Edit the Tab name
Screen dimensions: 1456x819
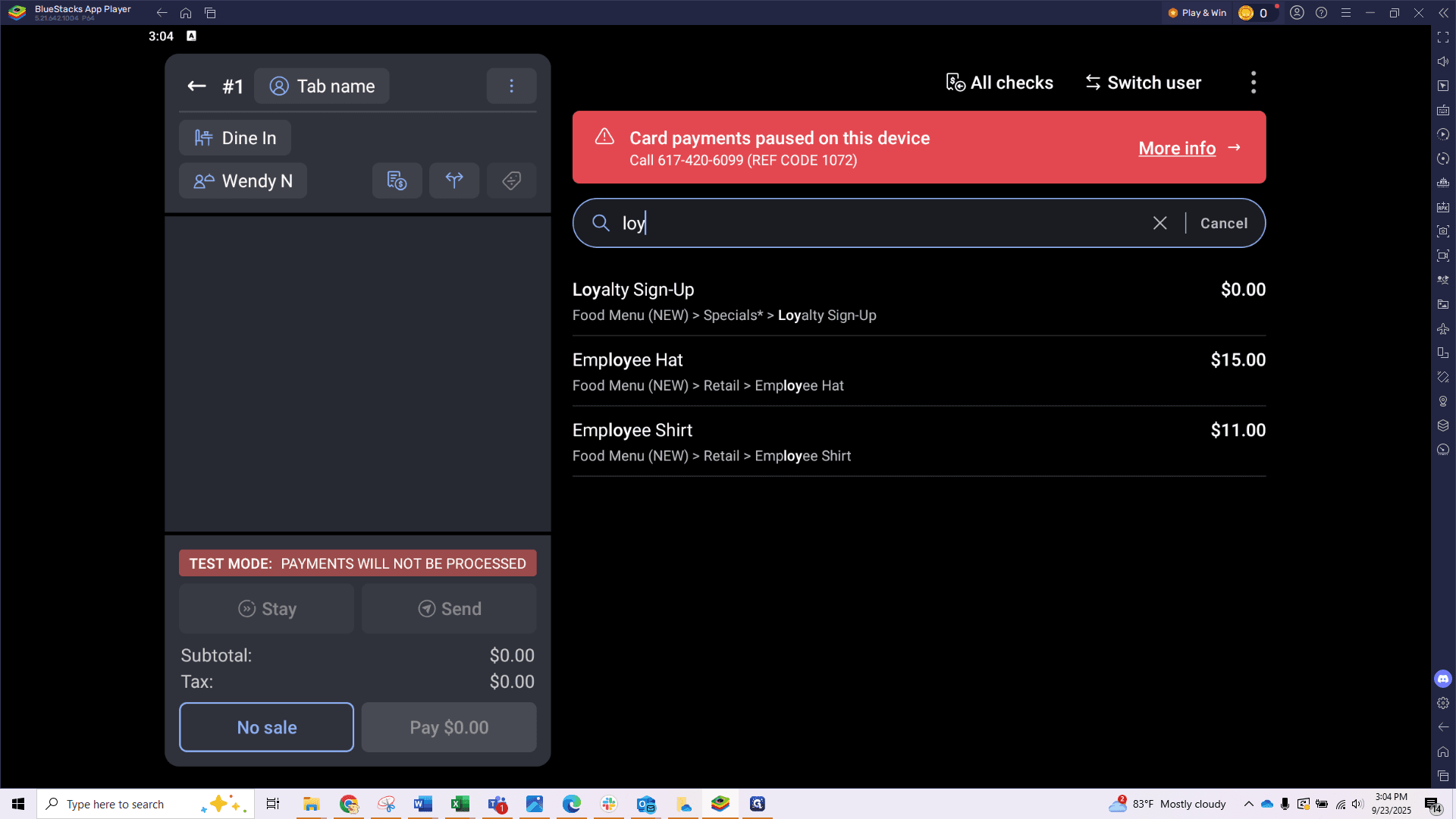pos(322,86)
